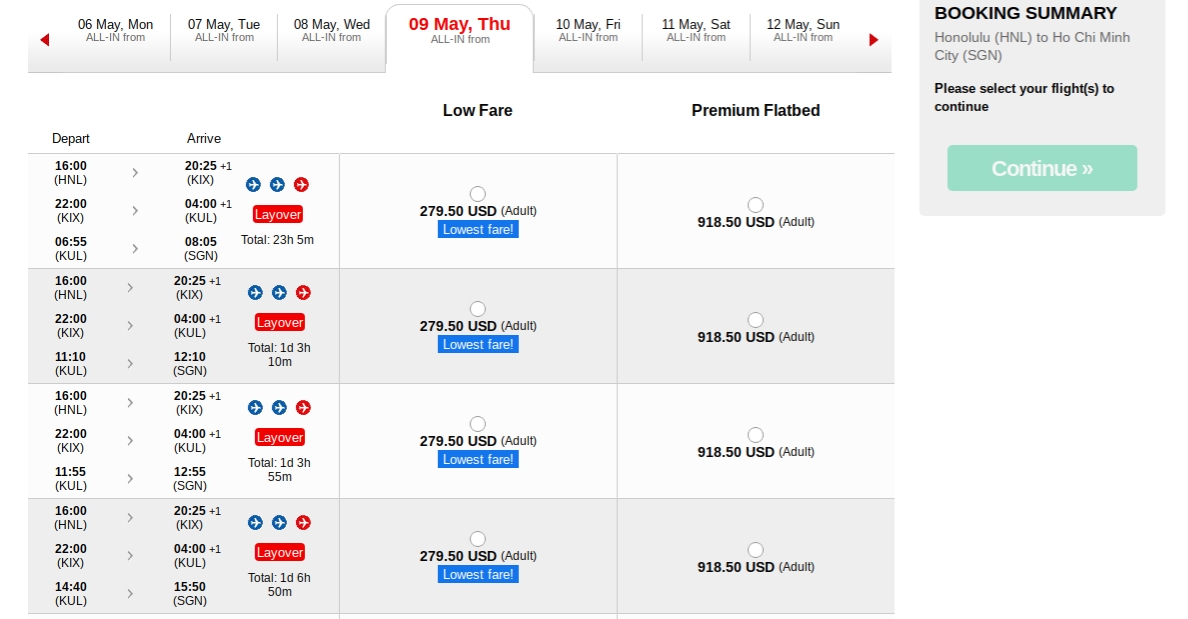The height and width of the screenshot is (619, 1188).
Task: Click first blue plane icon in fourth row
Action: [255, 522]
